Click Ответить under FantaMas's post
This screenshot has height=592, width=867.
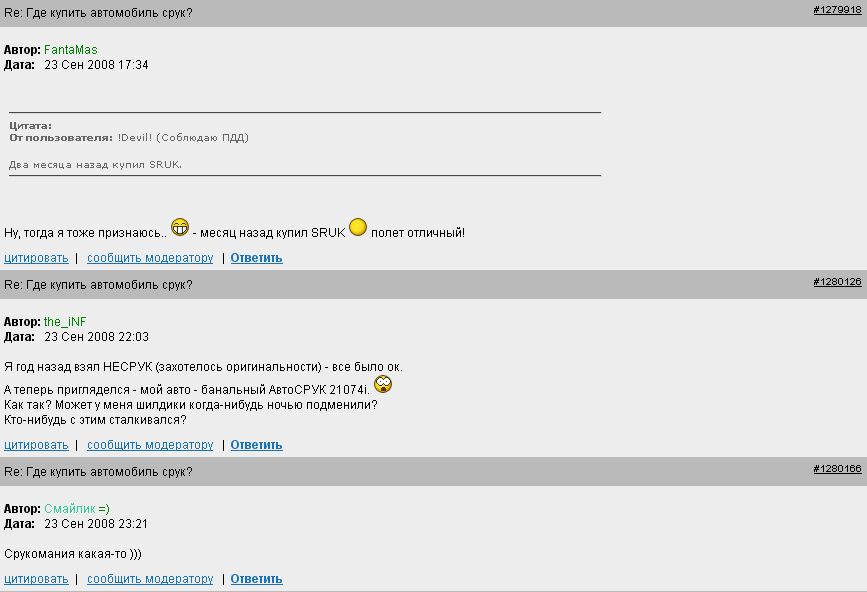(256, 258)
